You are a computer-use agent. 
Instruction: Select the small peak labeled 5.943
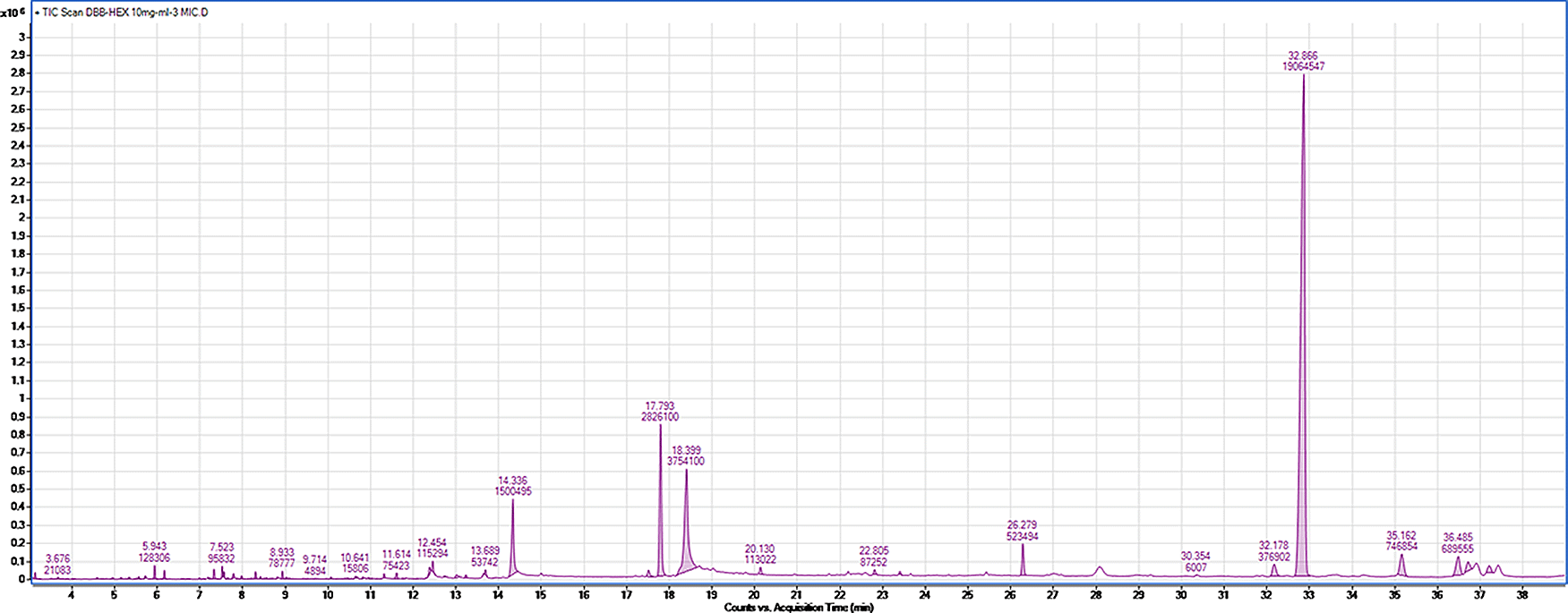154,571
